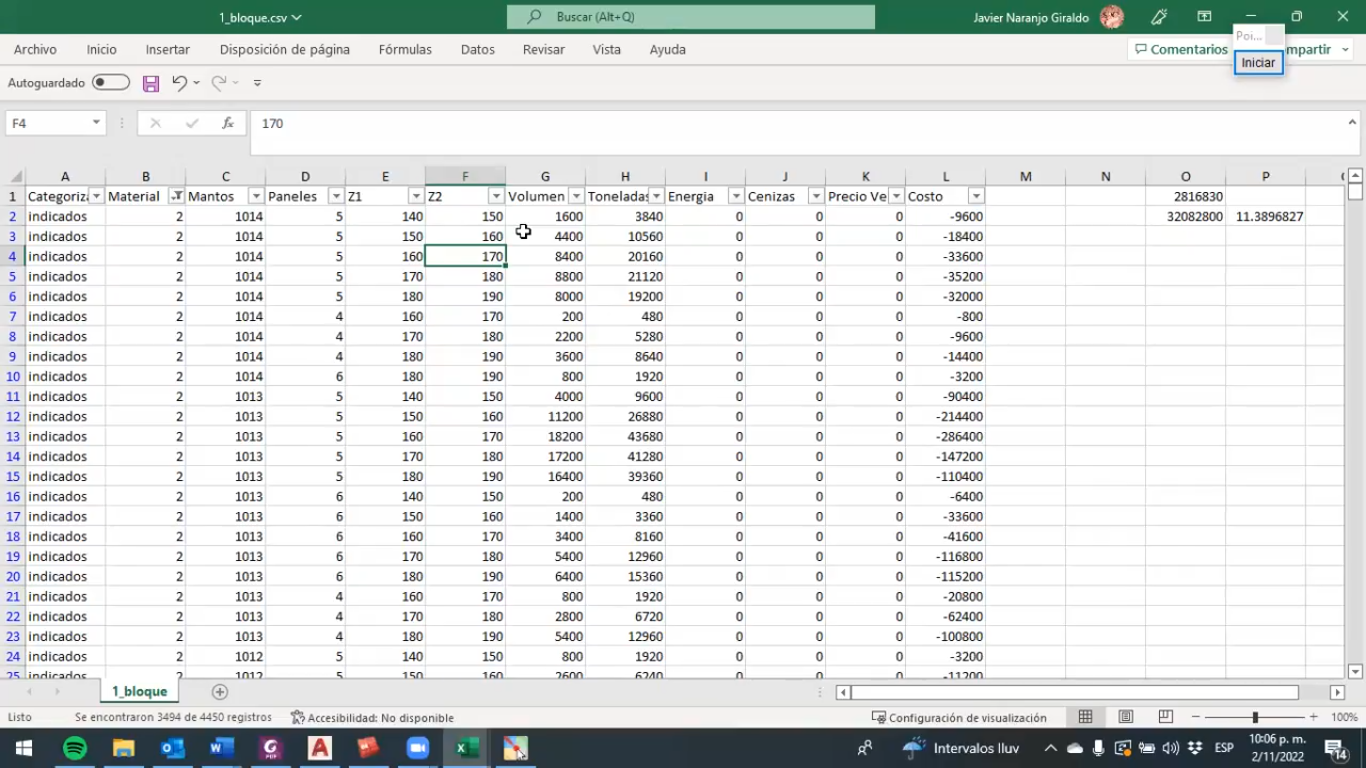
Task: Open Zoom from the taskbar
Action: click(x=417, y=748)
